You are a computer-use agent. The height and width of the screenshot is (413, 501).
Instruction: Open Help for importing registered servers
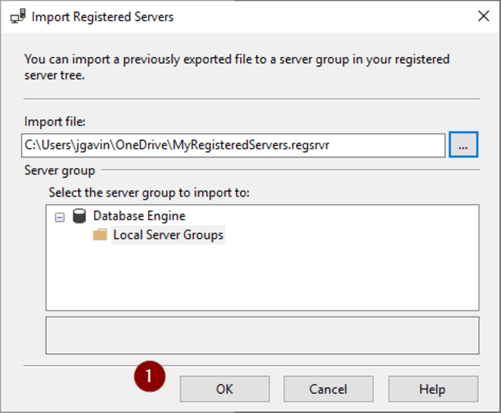point(433,389)
